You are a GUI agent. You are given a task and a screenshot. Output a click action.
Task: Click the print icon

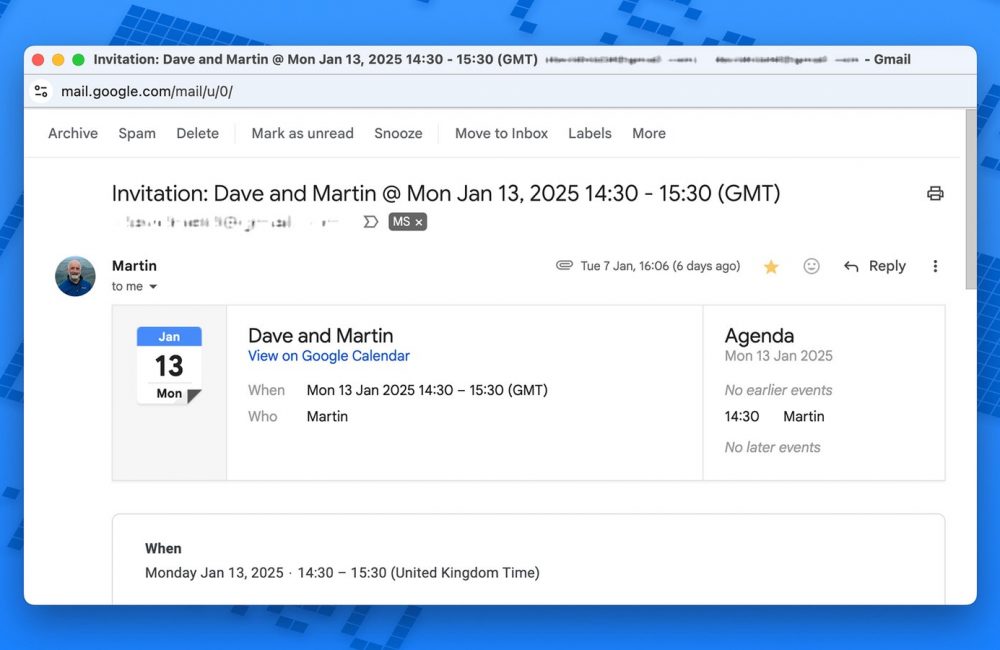click(935, 194)
